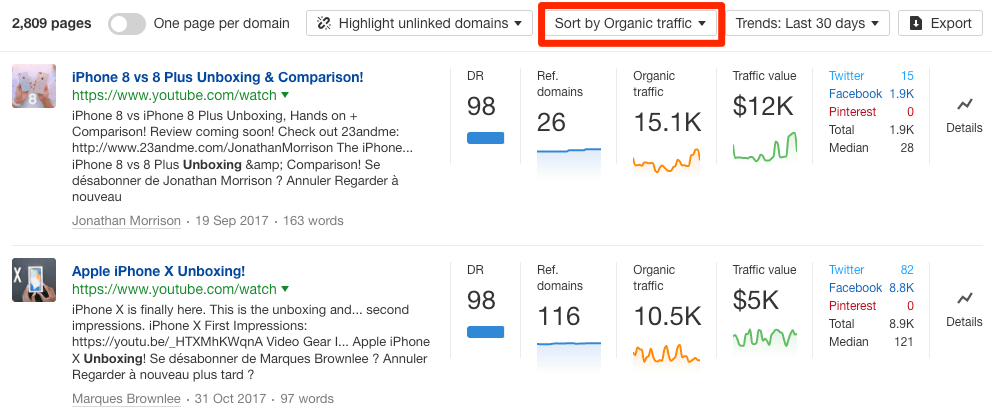The width and height of the screenshot is (992, 416).
Task: Click the iPhone 8 video thumbnail
Action: (x=34, y=86)
